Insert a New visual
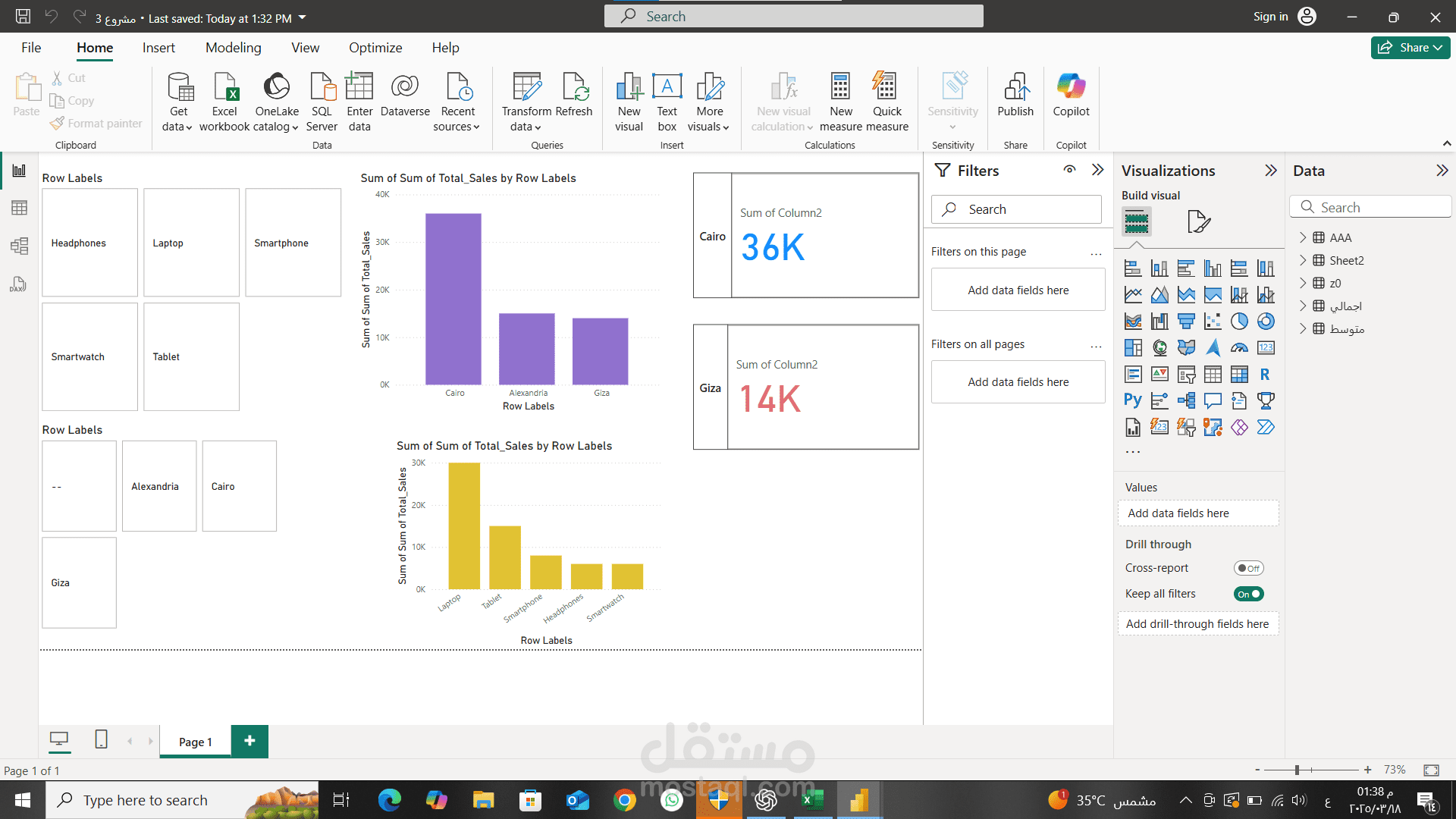Viewport: 1456px width, 819px height. [x=629, y=102]
